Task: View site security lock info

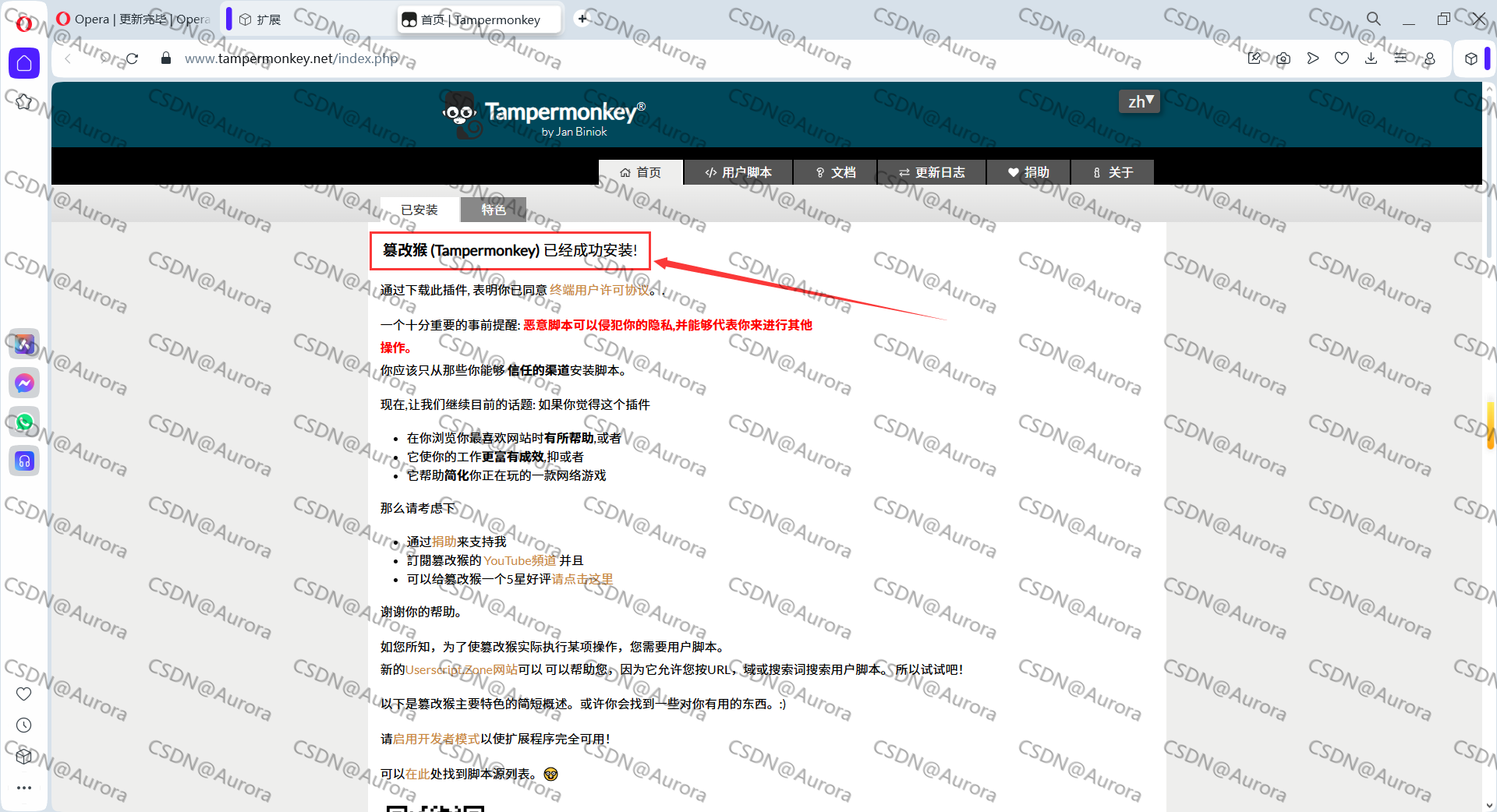Action: [x=165, y=58]
